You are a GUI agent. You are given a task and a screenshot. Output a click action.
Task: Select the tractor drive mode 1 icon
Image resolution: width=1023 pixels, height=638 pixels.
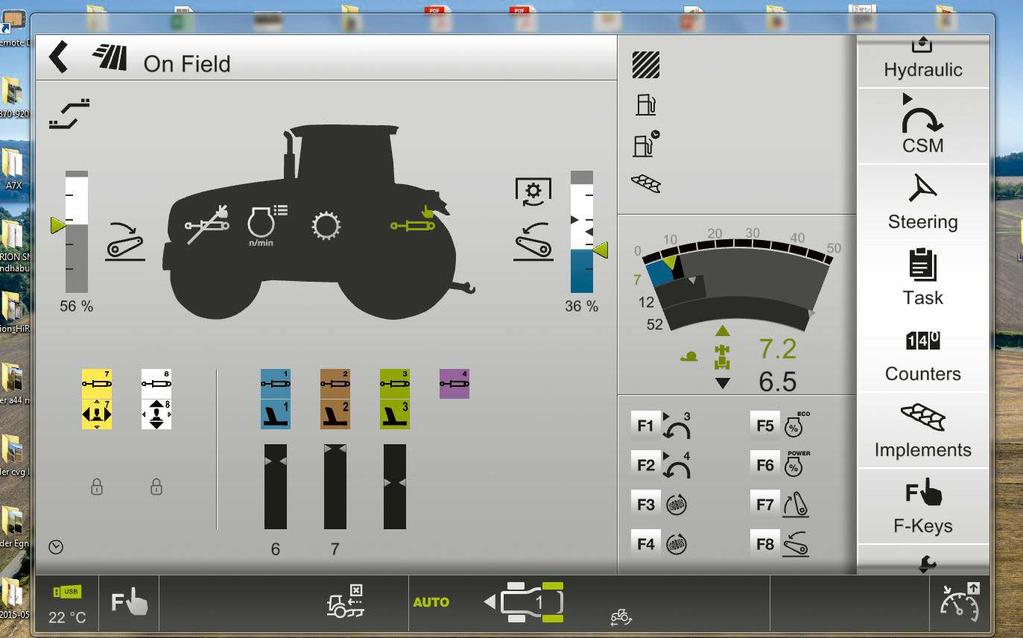pyautogui.click(x=525, y=601)
